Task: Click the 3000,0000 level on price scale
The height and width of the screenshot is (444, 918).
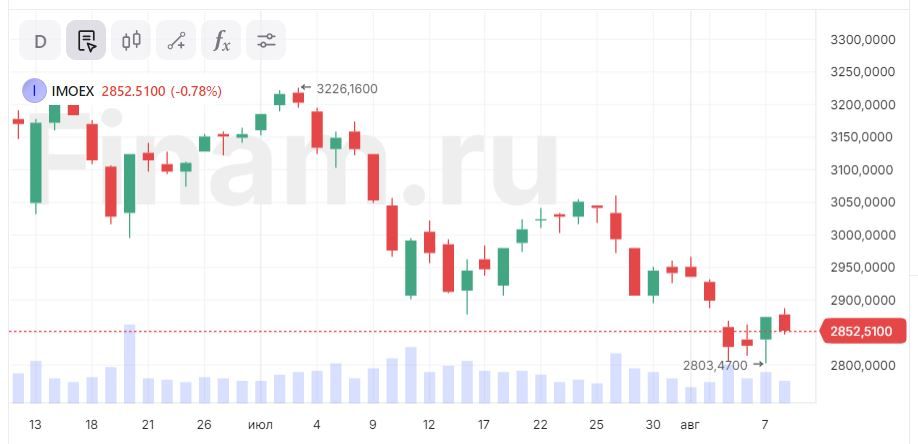Action: (x=862, y=235)
